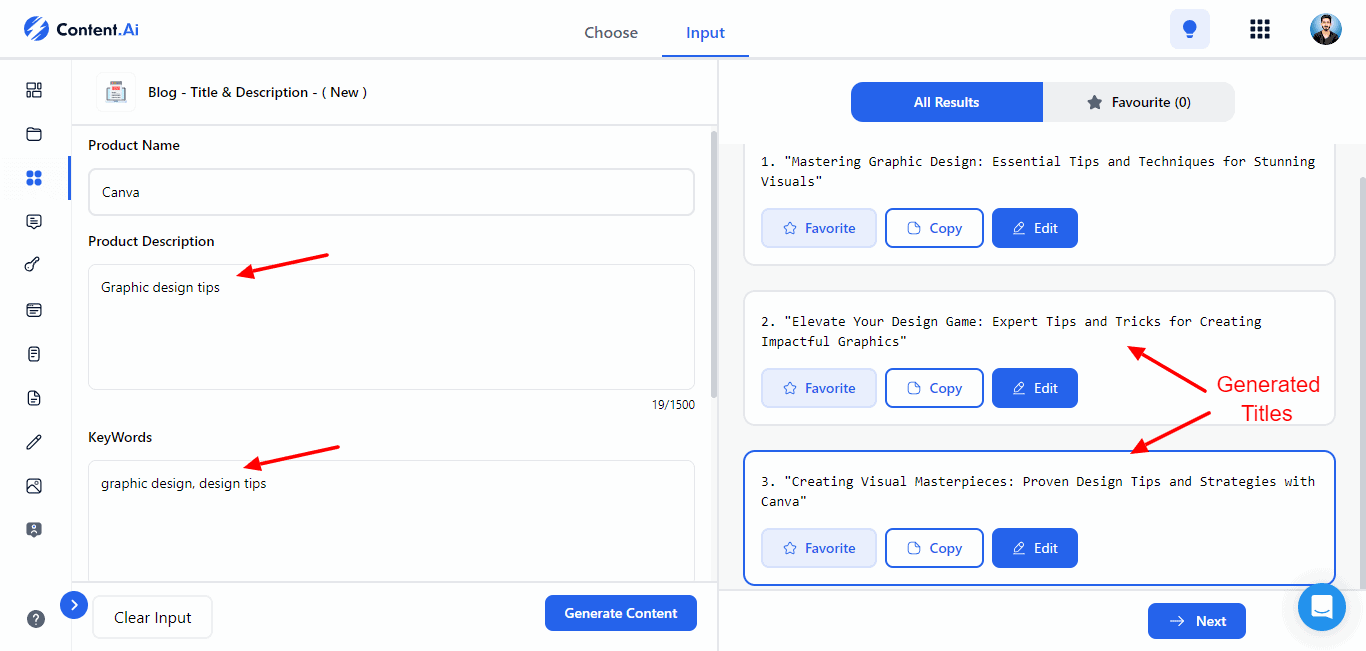Open the apps grid icon in header
The image size is (1366, 651).
(1260, 29)
